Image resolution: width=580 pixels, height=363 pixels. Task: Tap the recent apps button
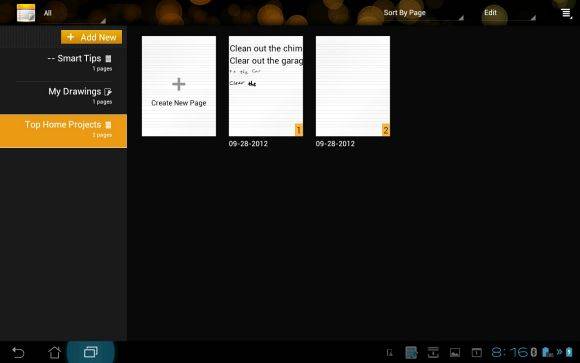(x=91, y=352)
